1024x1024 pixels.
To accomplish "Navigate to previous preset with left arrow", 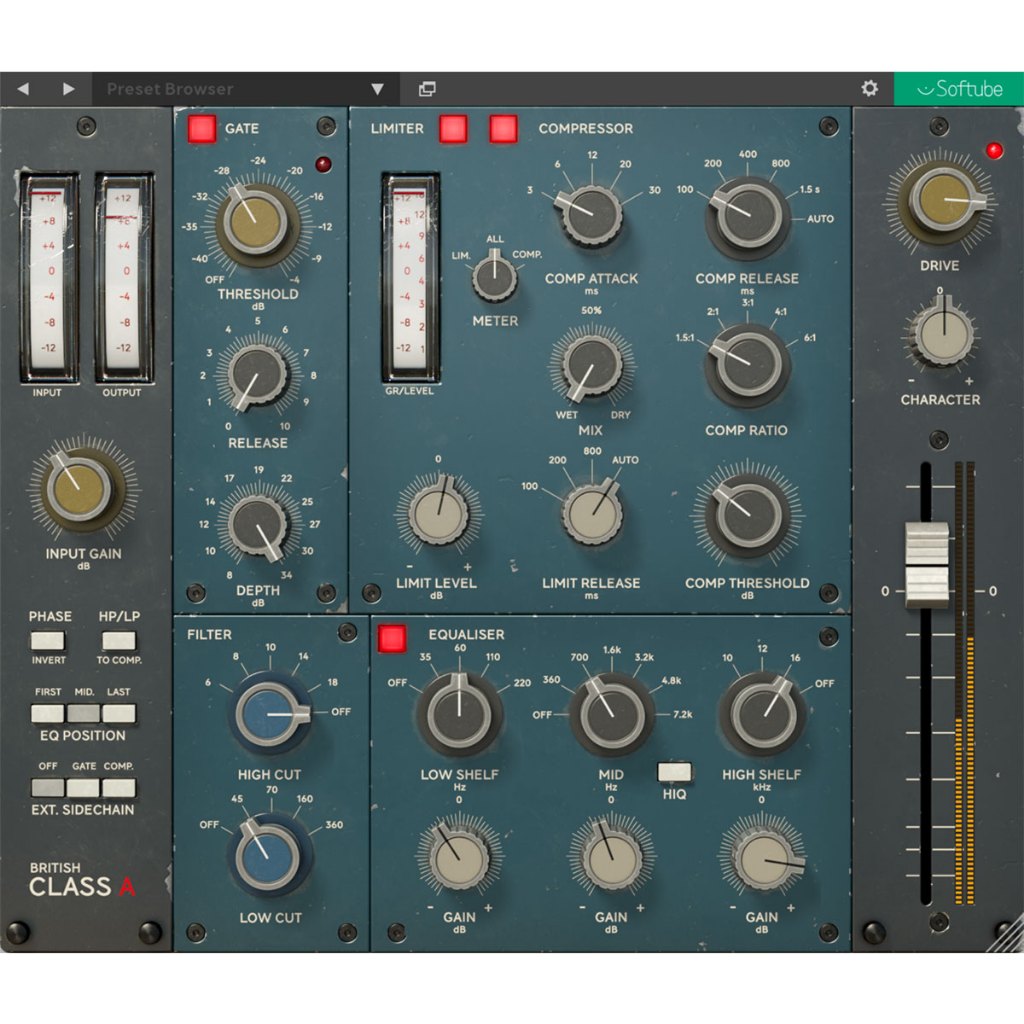I will point(22,88).
